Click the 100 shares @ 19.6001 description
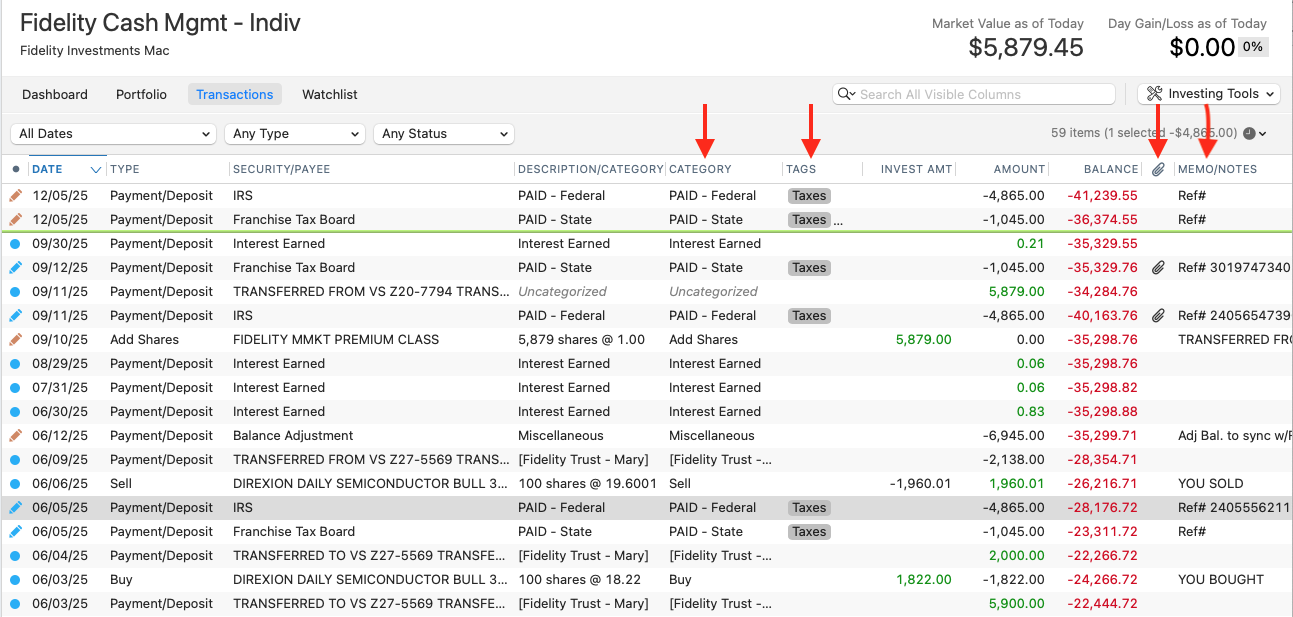 tap(587, 484)
